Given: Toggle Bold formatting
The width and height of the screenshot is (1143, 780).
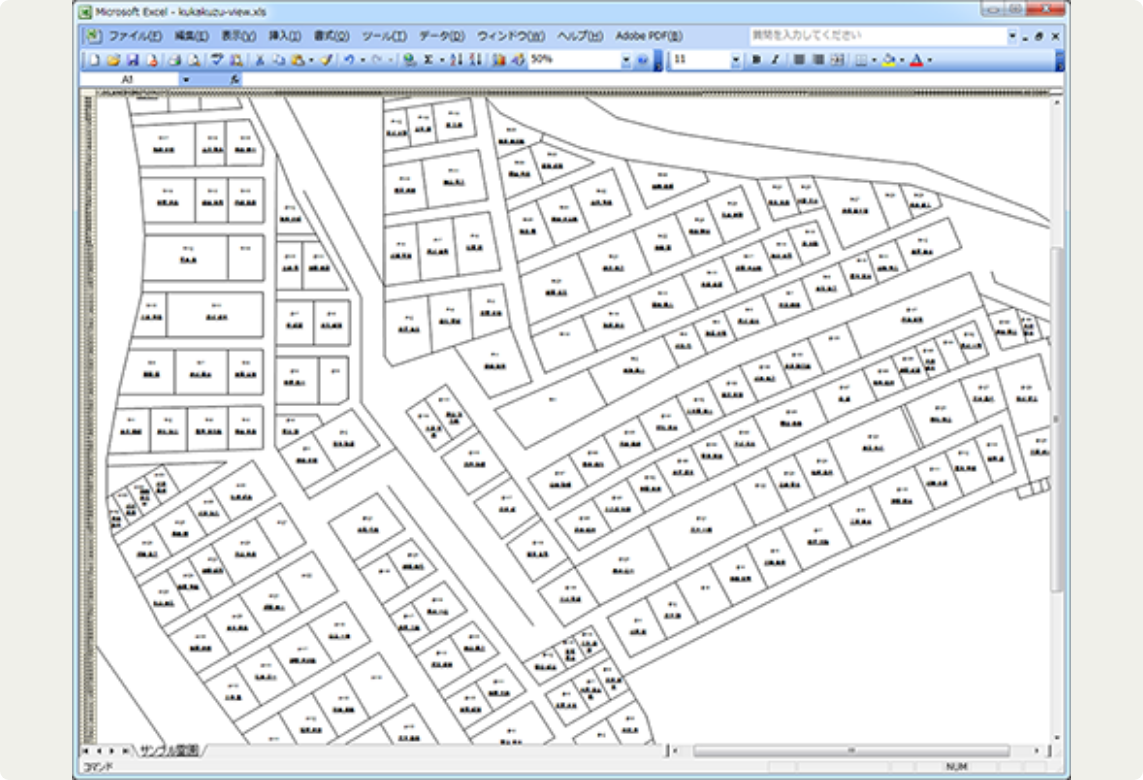Looking at the screenshot, I should point(756,60).
